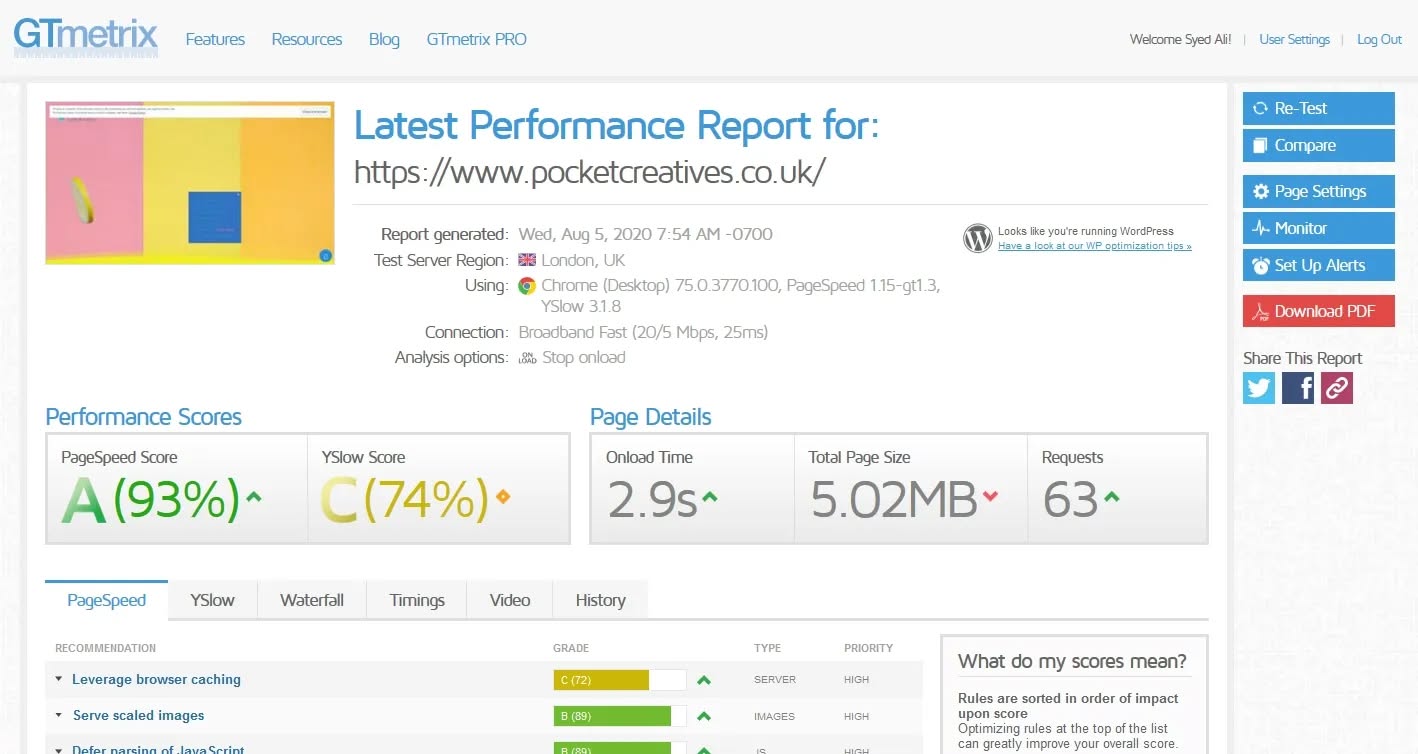This screenshot has width=1418, height=754.
Task: Click Leverage browser caching grade bar
Action: tap(620, 680)
